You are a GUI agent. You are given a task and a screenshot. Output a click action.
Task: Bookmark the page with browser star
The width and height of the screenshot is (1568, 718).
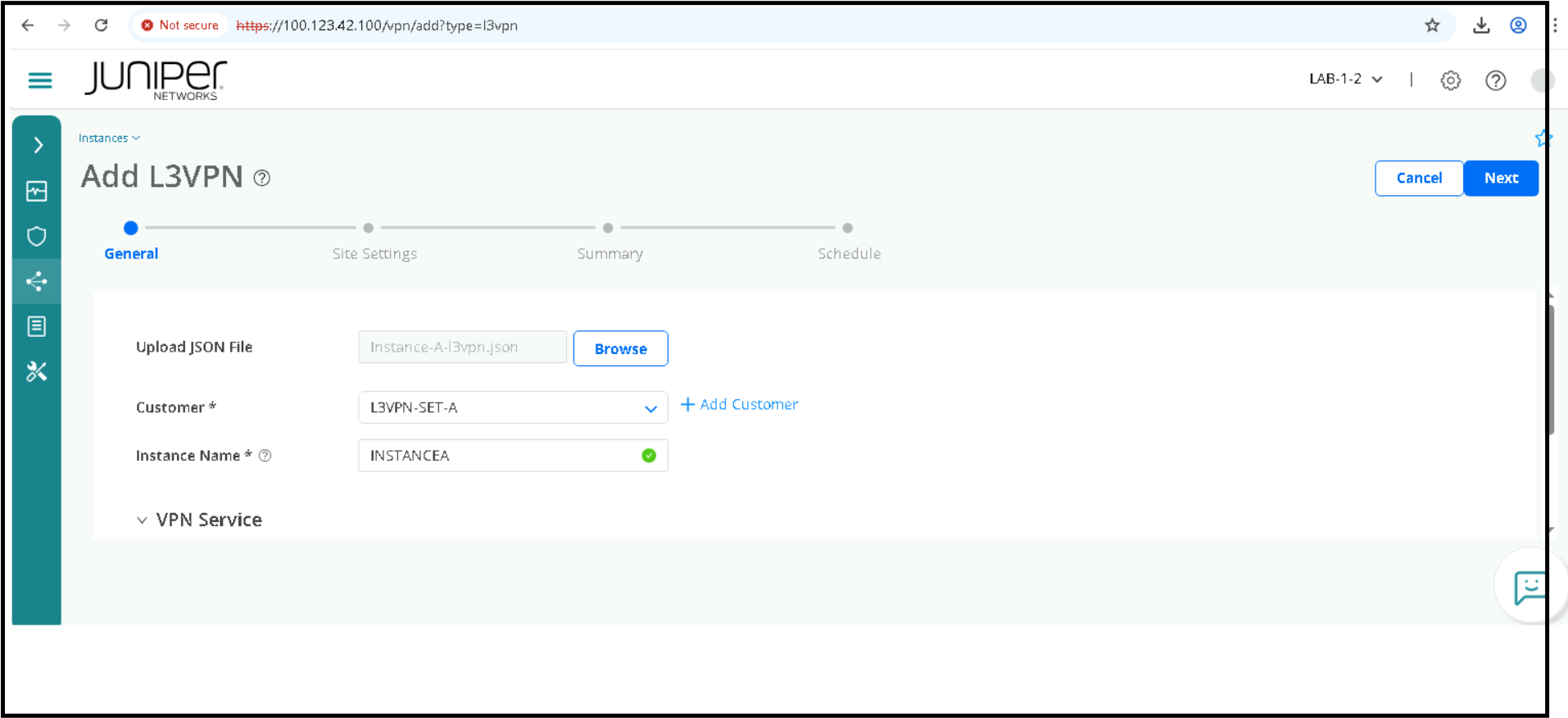[x=1432, y=25]
